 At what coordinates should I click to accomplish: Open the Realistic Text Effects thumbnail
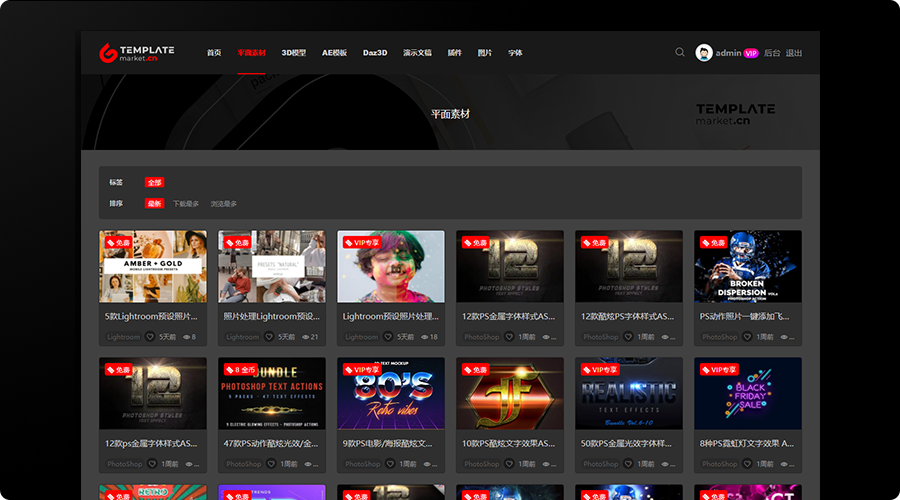pyautogui.click(x=629, y=394)
